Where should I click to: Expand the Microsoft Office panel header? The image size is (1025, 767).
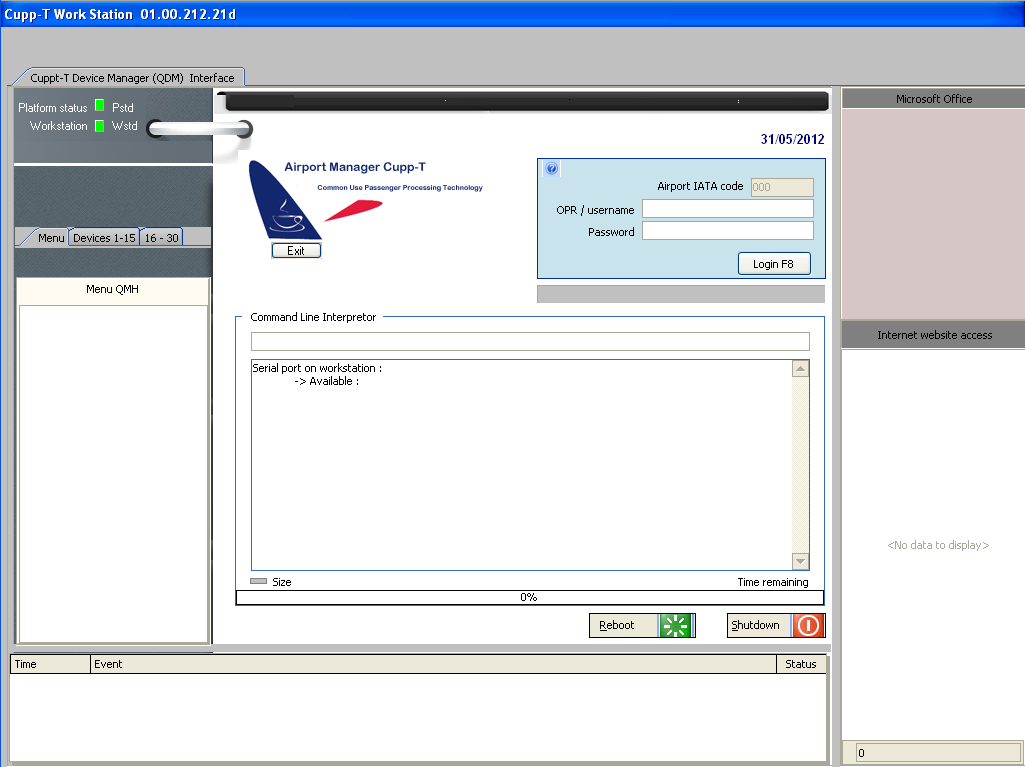click(933, 99)
